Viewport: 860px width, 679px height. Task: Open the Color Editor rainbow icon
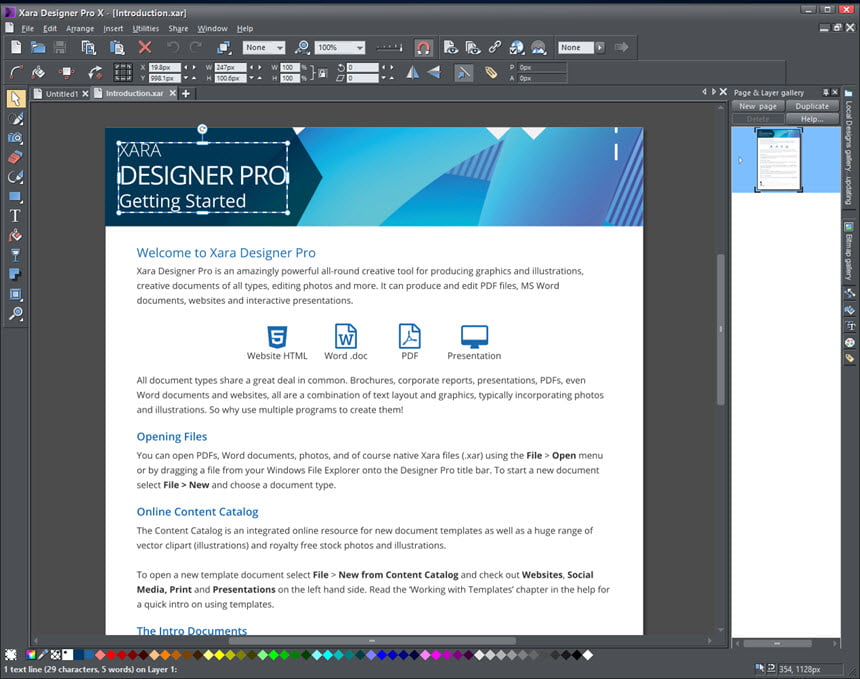click(31, 654)
